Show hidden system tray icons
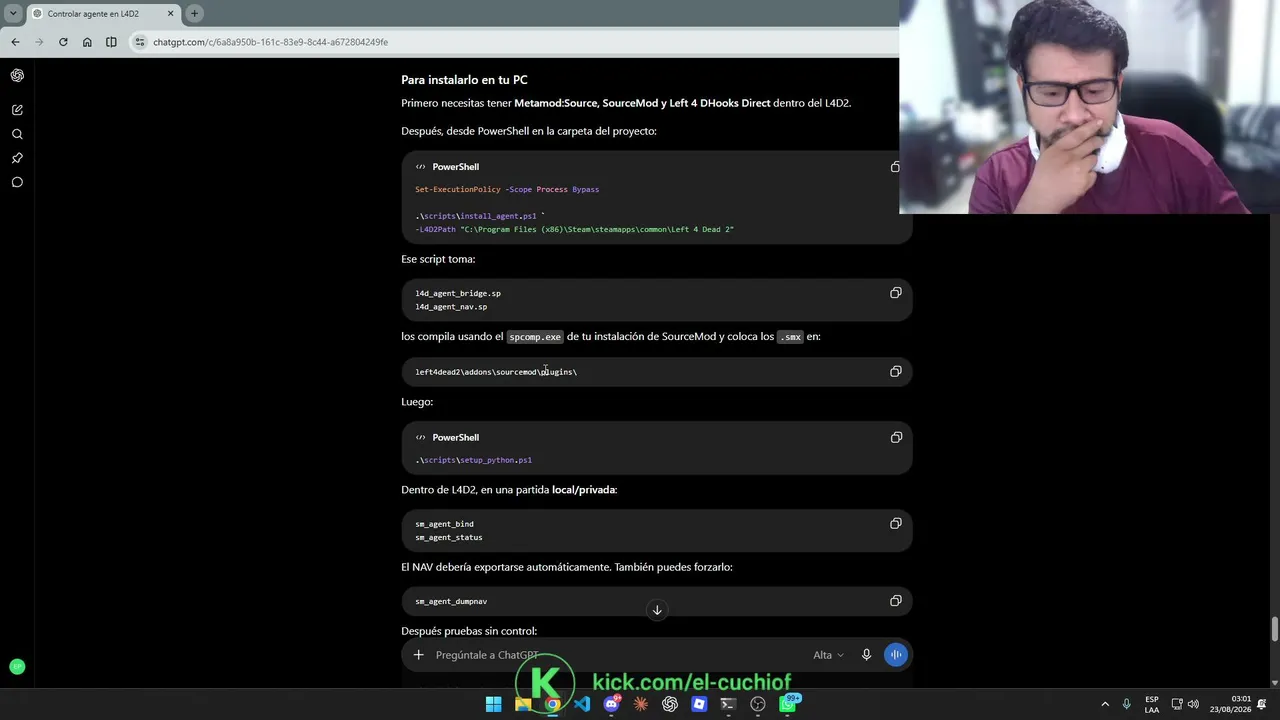 pos(1105,704)
